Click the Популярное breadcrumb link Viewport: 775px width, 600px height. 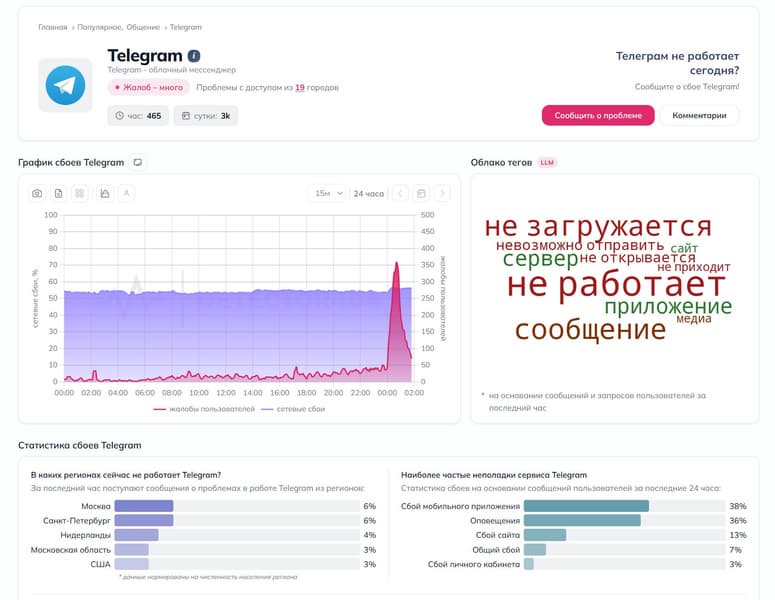(x=100, y=27)
